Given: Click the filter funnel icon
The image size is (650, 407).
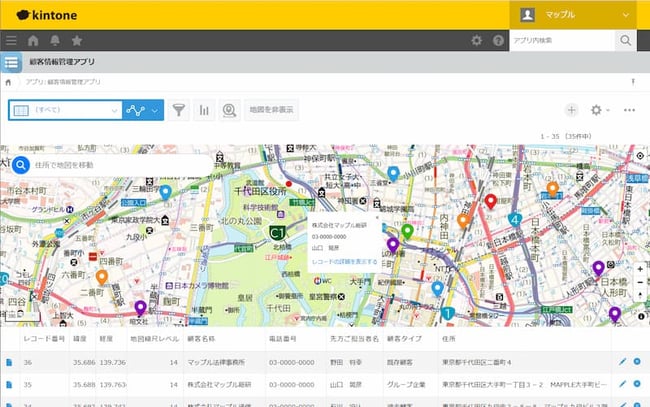Looking at the screenshot, I should (179, 110).
